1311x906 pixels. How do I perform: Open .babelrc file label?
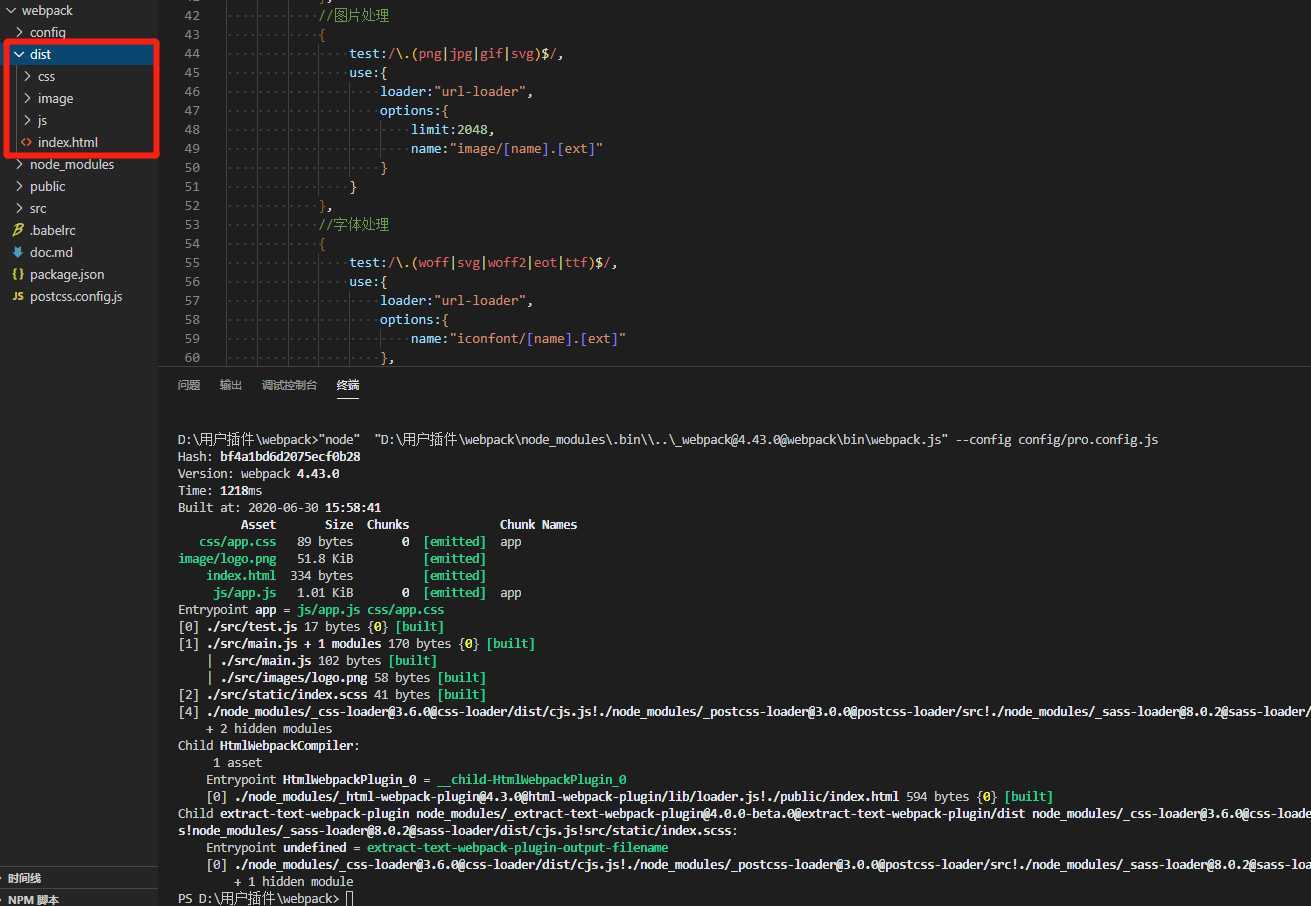point(53,231)
